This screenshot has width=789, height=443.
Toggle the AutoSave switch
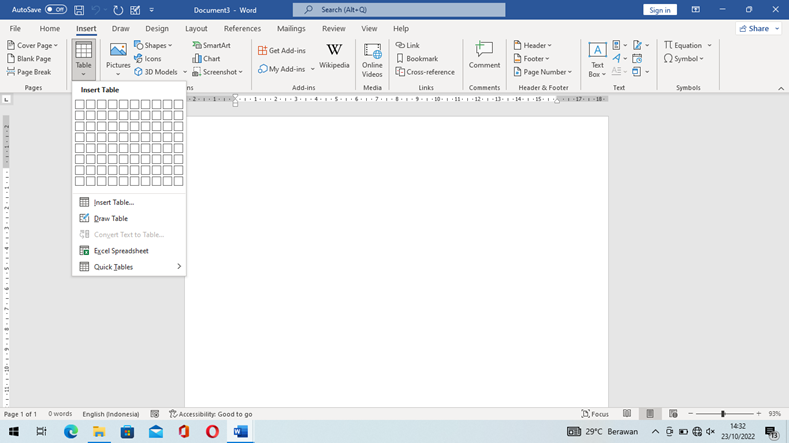[x=56, y=10]
